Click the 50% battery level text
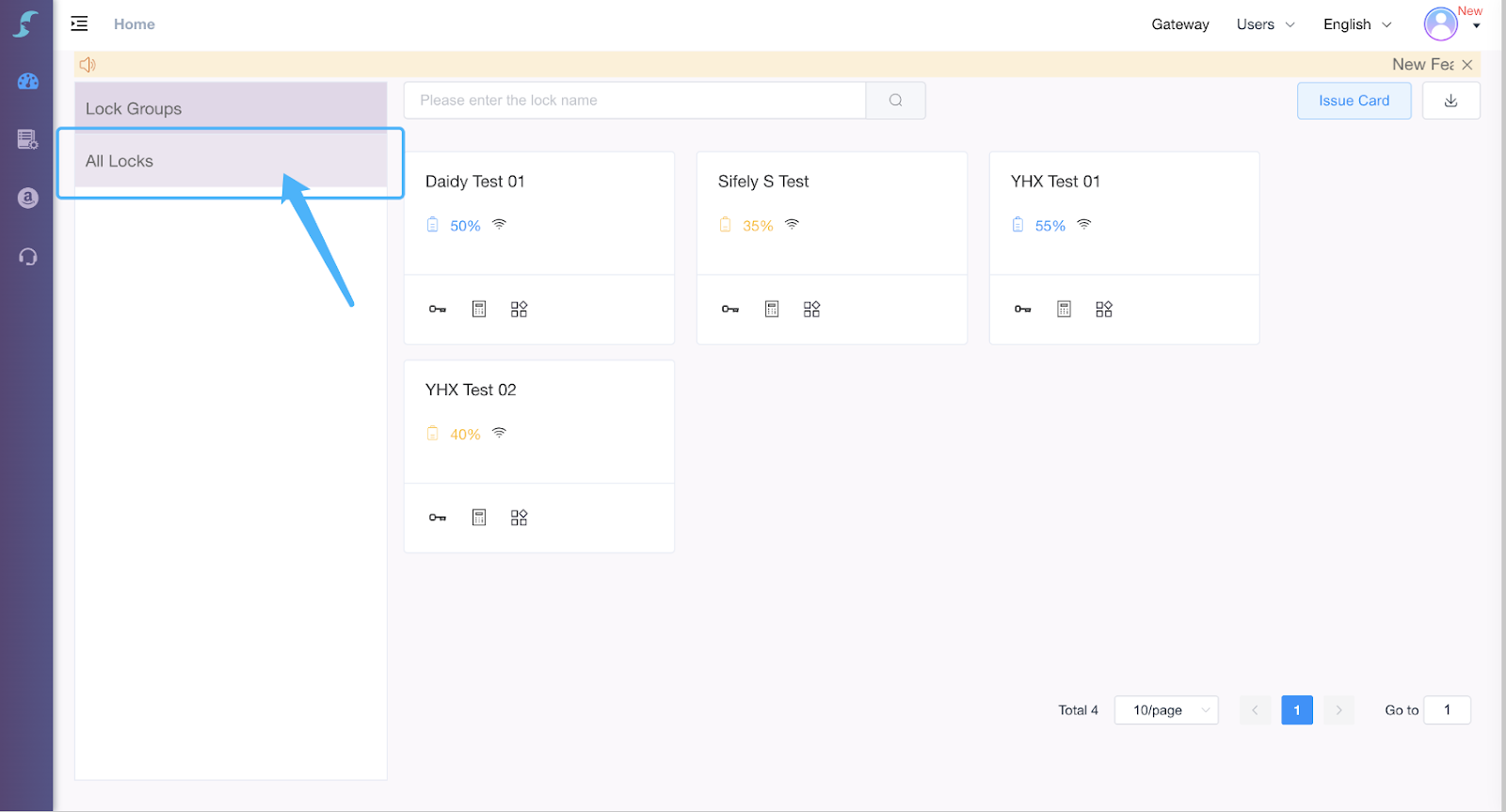This screenshot has width=1506, height=812. tap(465, 226)
